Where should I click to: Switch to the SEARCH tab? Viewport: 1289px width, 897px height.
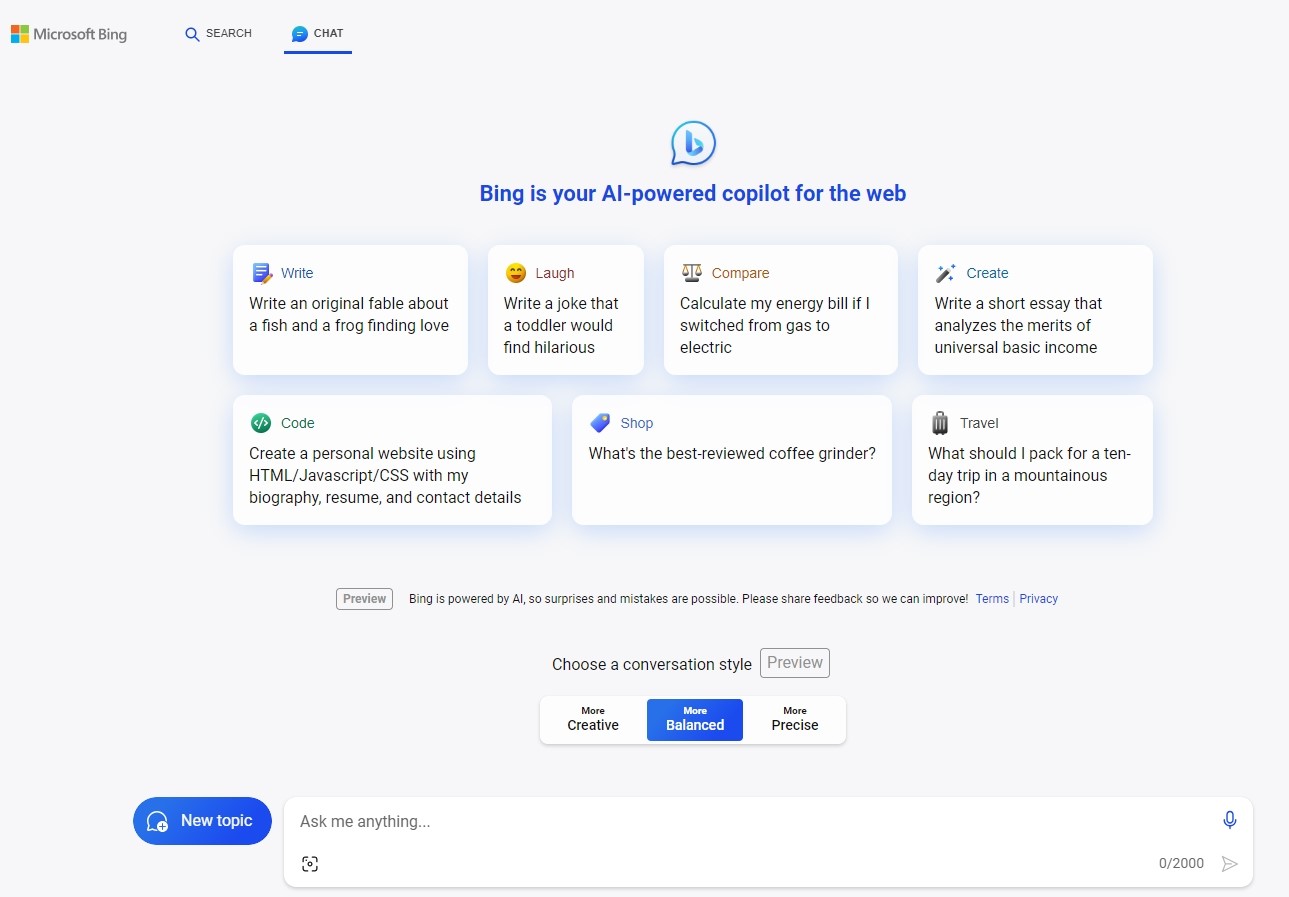coord(218,34)
